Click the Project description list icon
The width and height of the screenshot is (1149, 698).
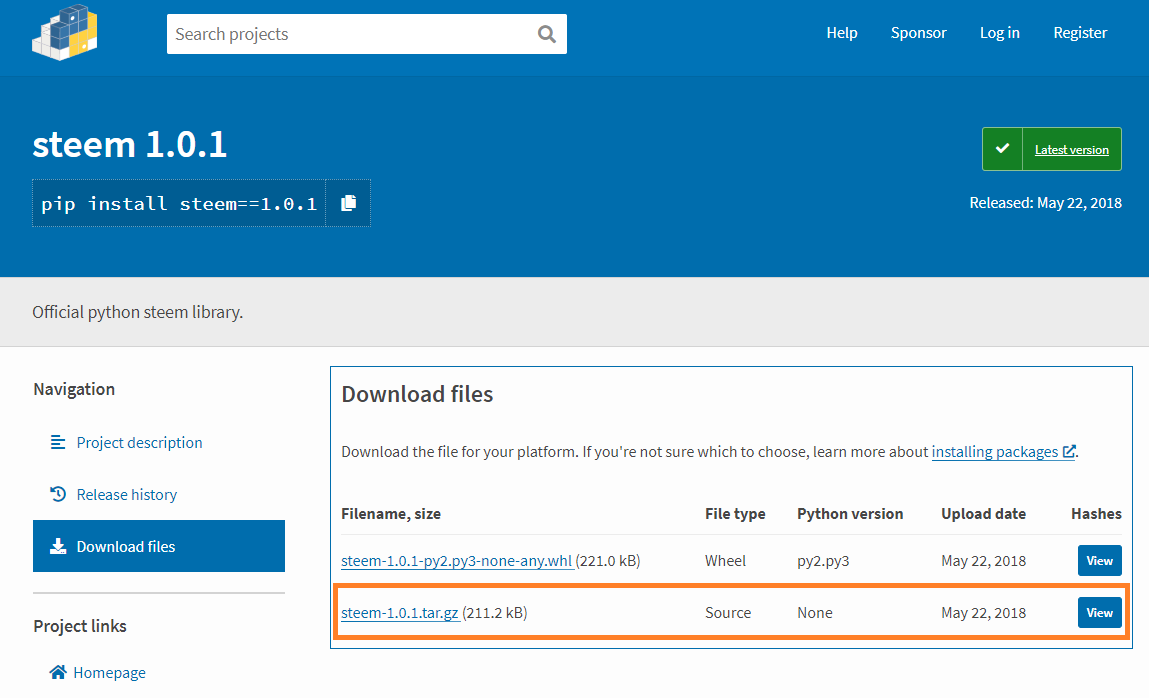coord(58,442)
